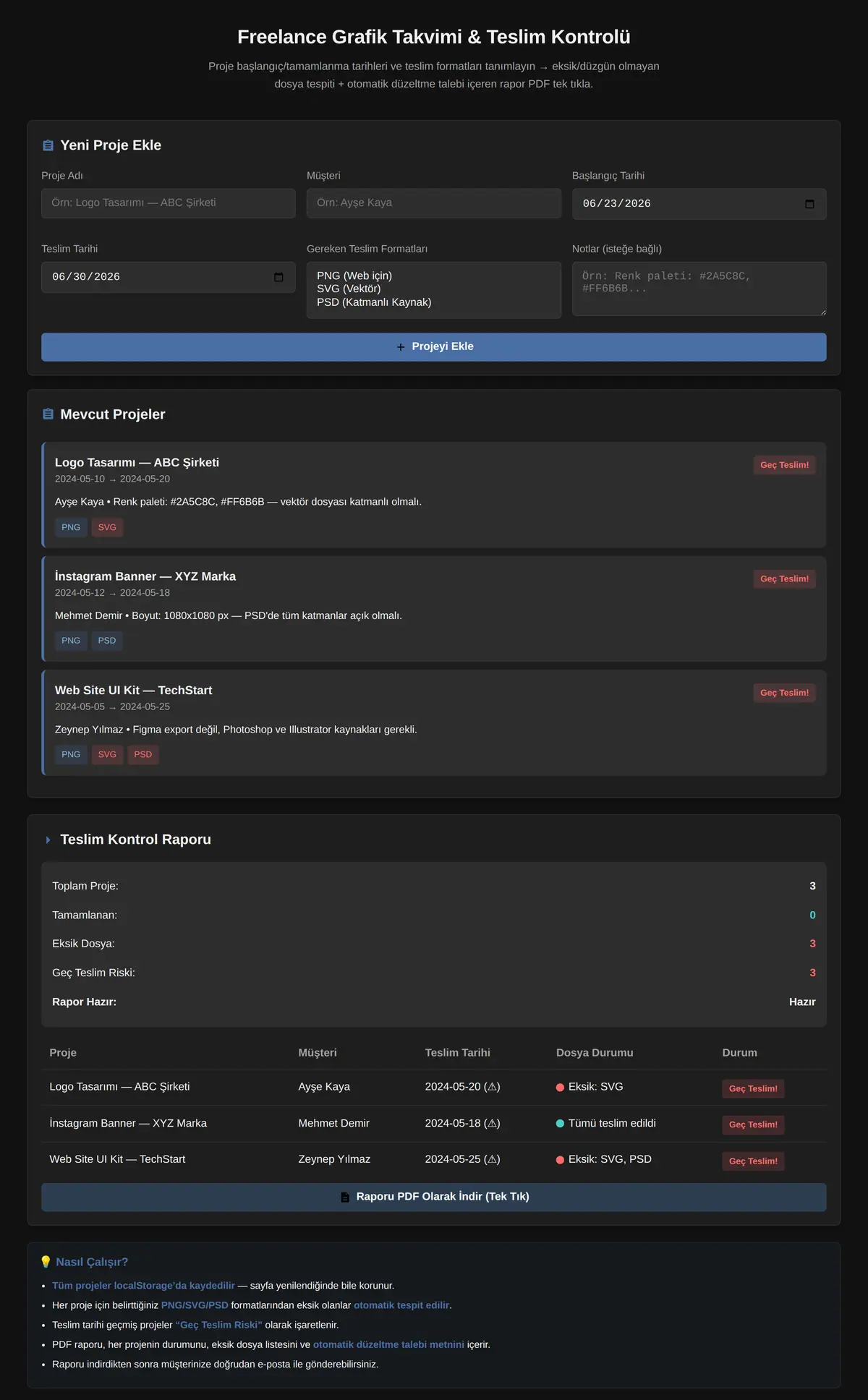Click Geç Teslim! status in the Ayşe Kaya row
This screenshot has height=1400, width=868.
[753, 1088]
